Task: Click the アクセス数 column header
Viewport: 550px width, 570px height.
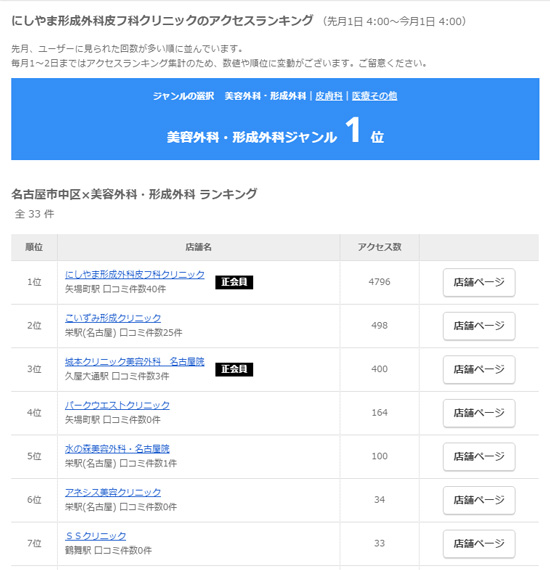Action: pos(380,247)
